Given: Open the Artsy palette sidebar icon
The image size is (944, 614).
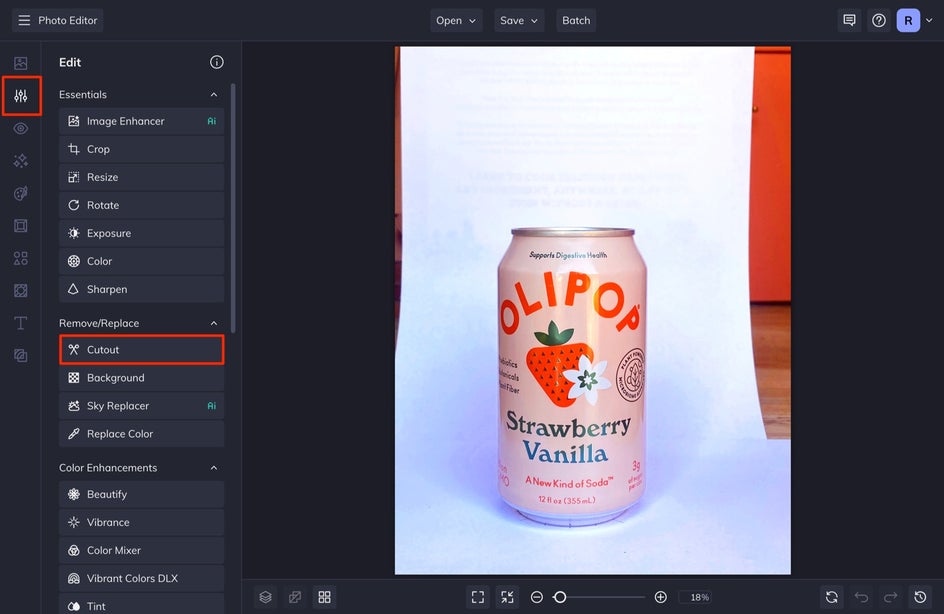Looking at the screenshot, I should [20, 193].
